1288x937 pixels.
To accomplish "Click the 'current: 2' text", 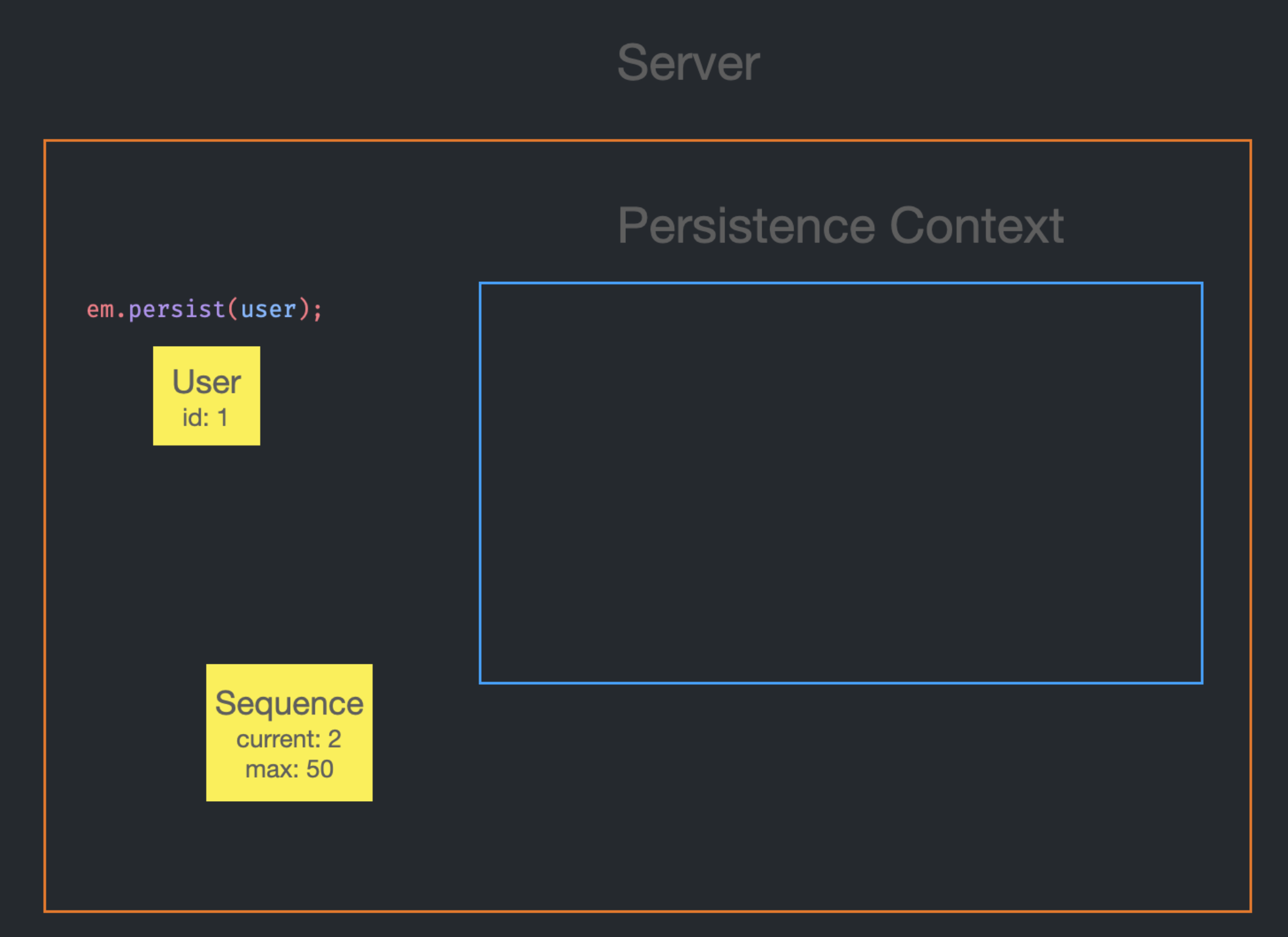I will [x=288, y=739].
